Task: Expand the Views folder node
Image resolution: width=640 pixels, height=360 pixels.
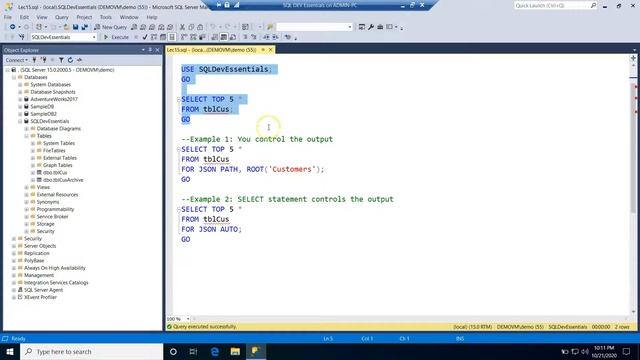Action: point(27,187)
